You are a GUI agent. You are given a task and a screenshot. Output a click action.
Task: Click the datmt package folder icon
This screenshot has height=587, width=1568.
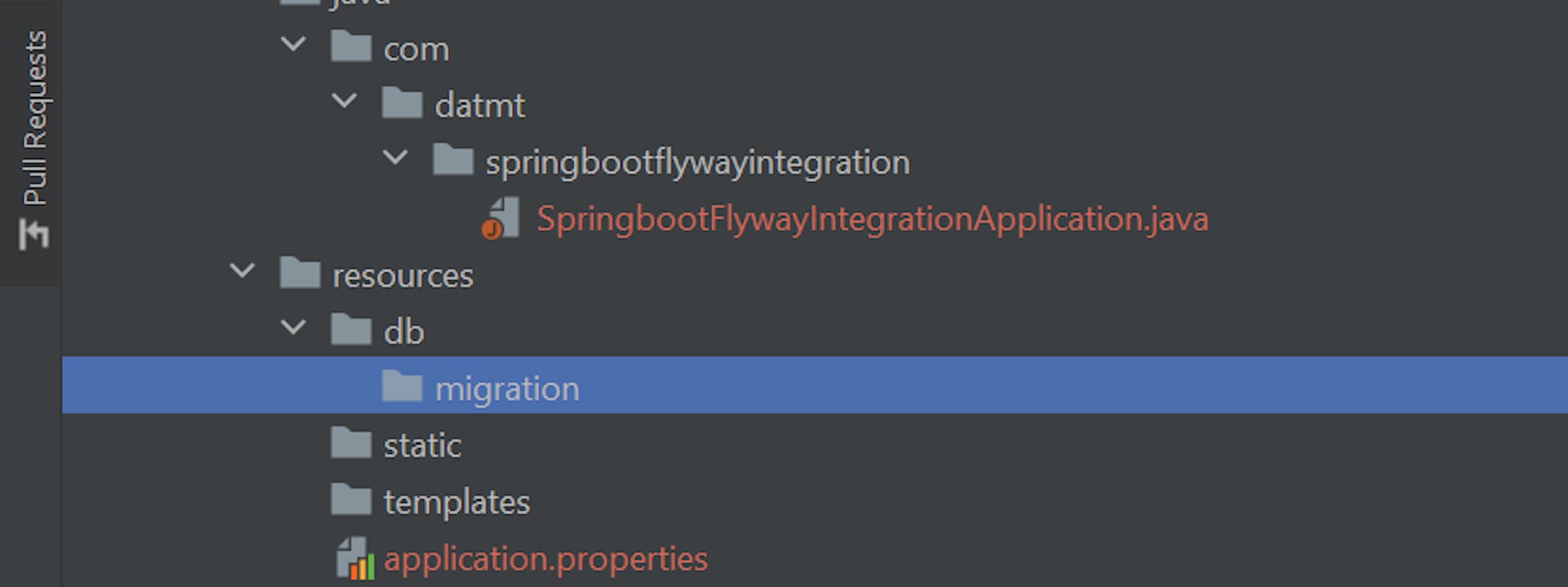click(402, 104)
